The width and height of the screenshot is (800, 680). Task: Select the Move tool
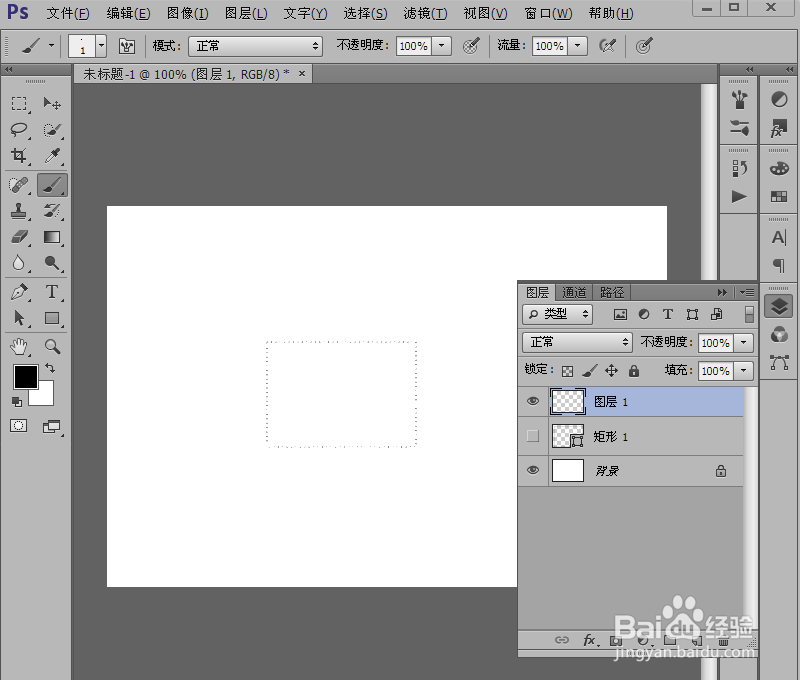[x=52, y=104]
